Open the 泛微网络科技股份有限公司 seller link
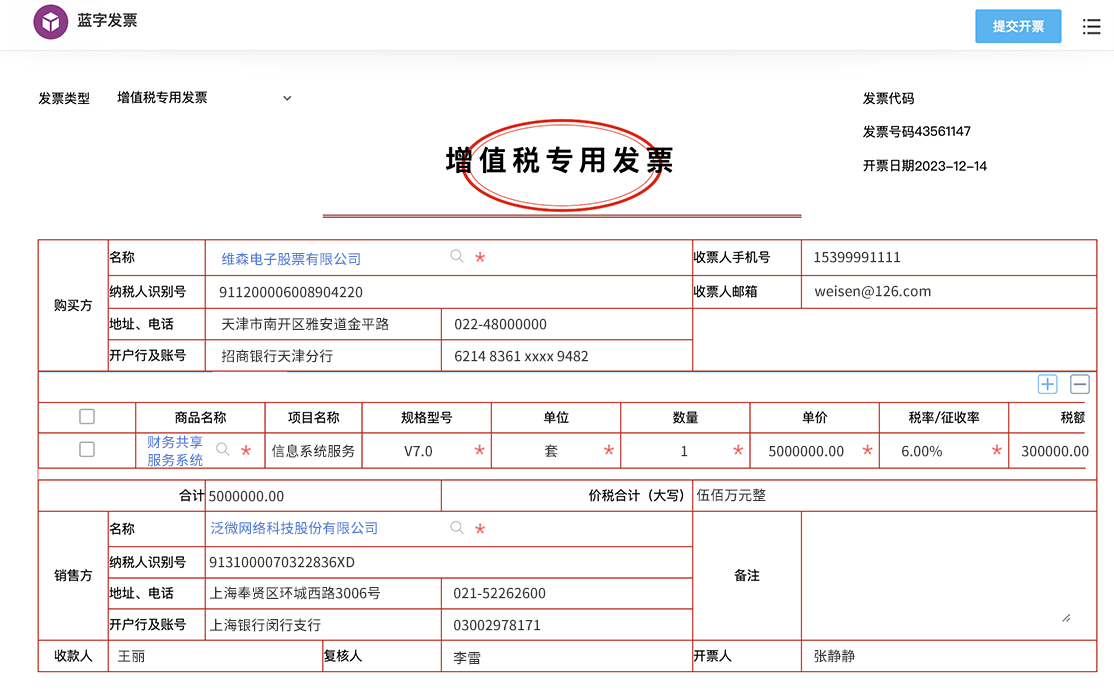 coord(294,528)
